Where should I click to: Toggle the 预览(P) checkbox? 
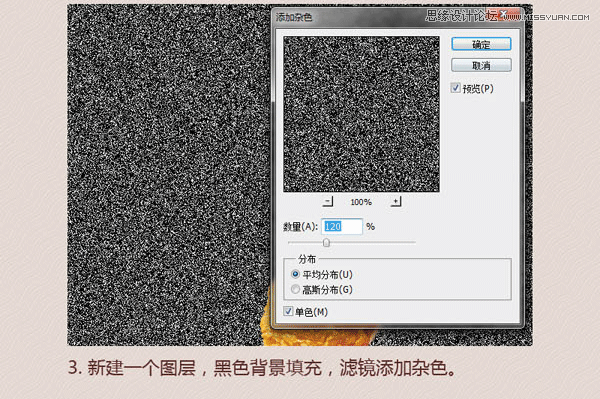[x=455, y=88]
